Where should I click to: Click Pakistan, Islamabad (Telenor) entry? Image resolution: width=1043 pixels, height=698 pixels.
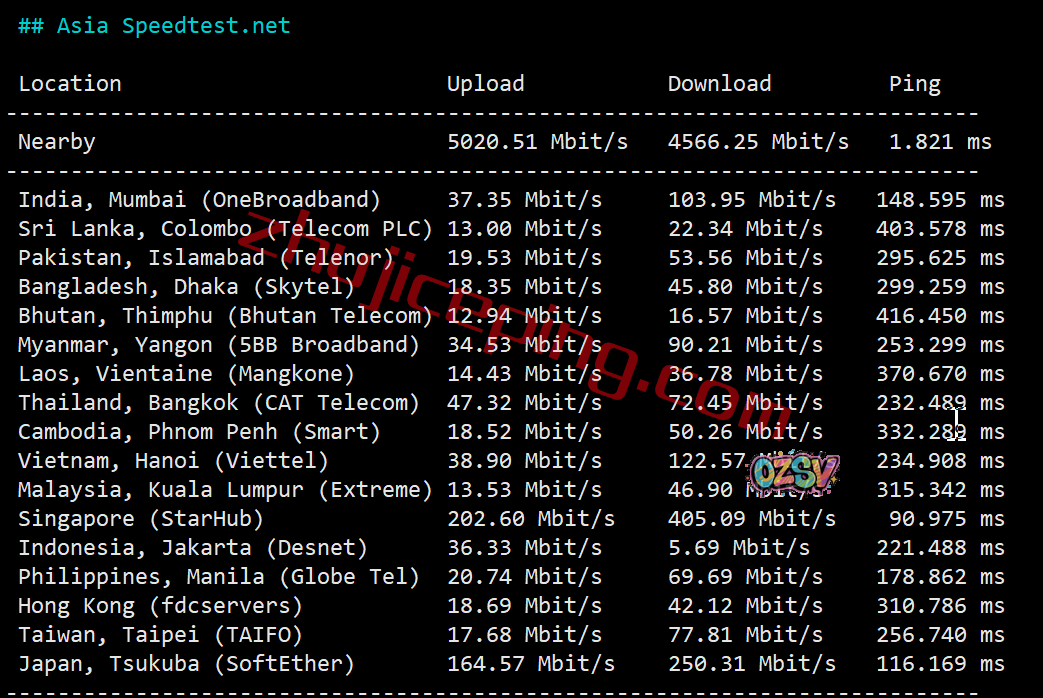(x=206, y=258)
